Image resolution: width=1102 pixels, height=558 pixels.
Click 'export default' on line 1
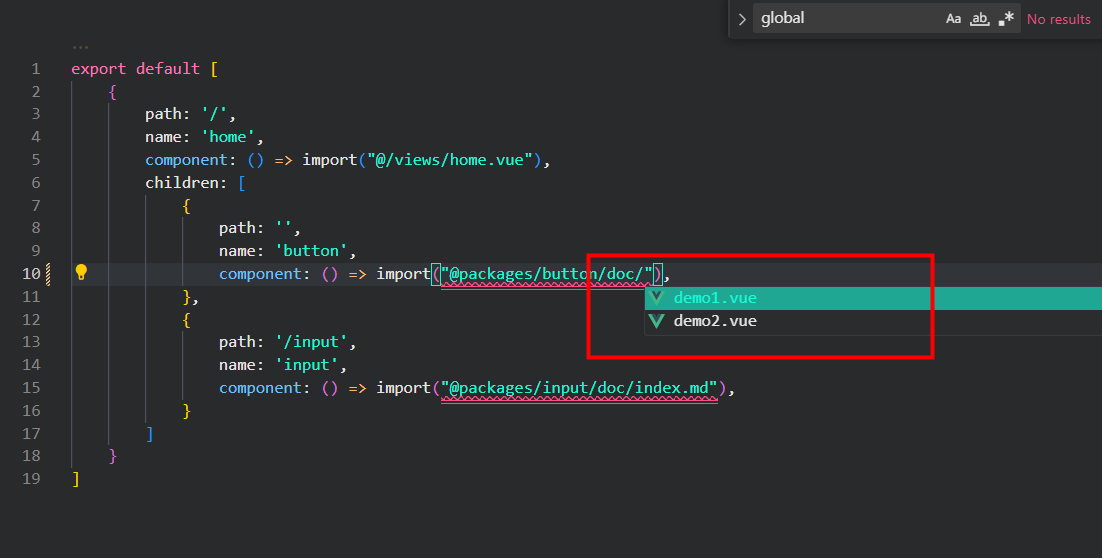[136, 69]
